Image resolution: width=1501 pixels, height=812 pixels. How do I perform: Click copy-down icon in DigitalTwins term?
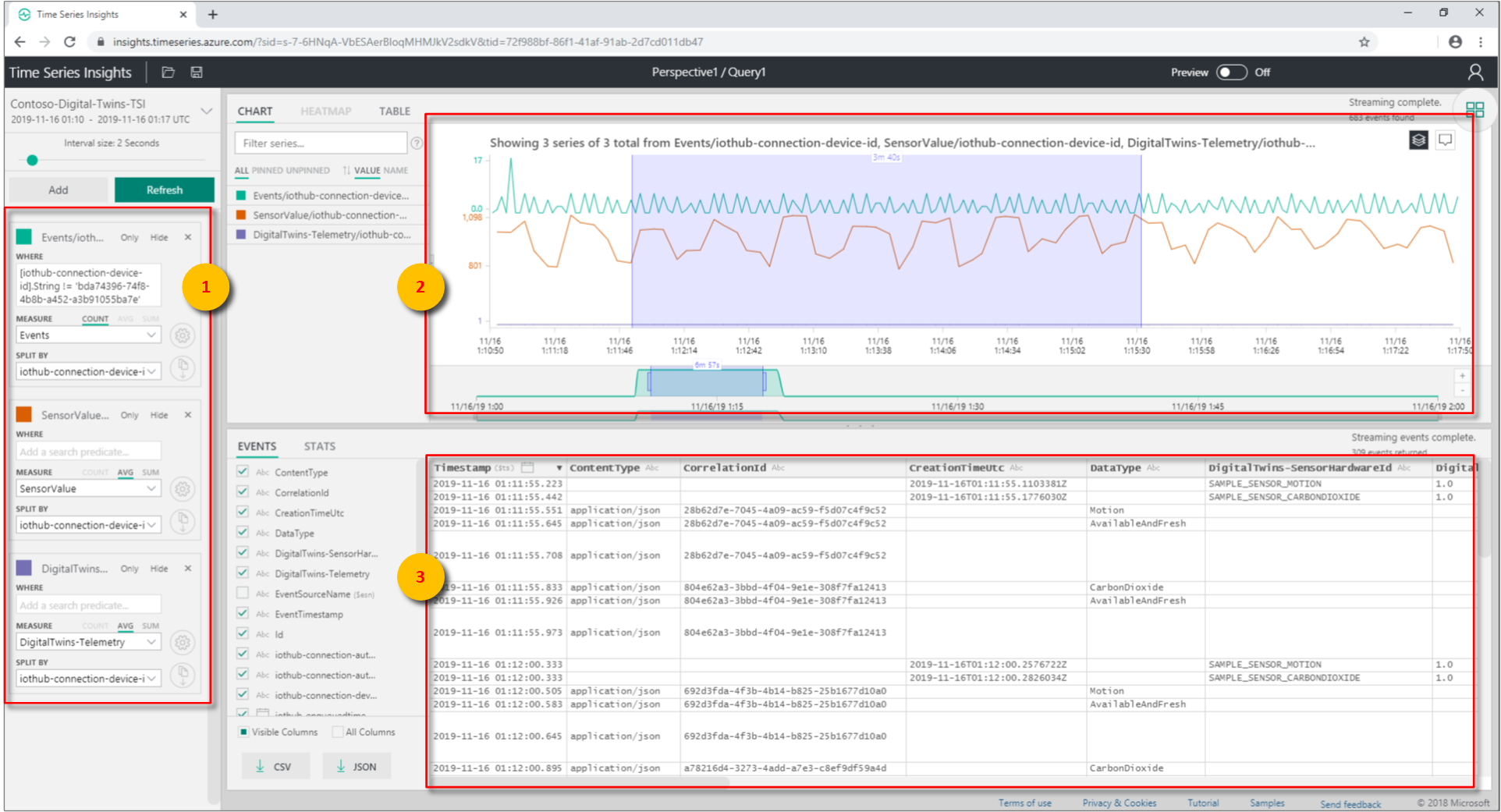point(183,675)
